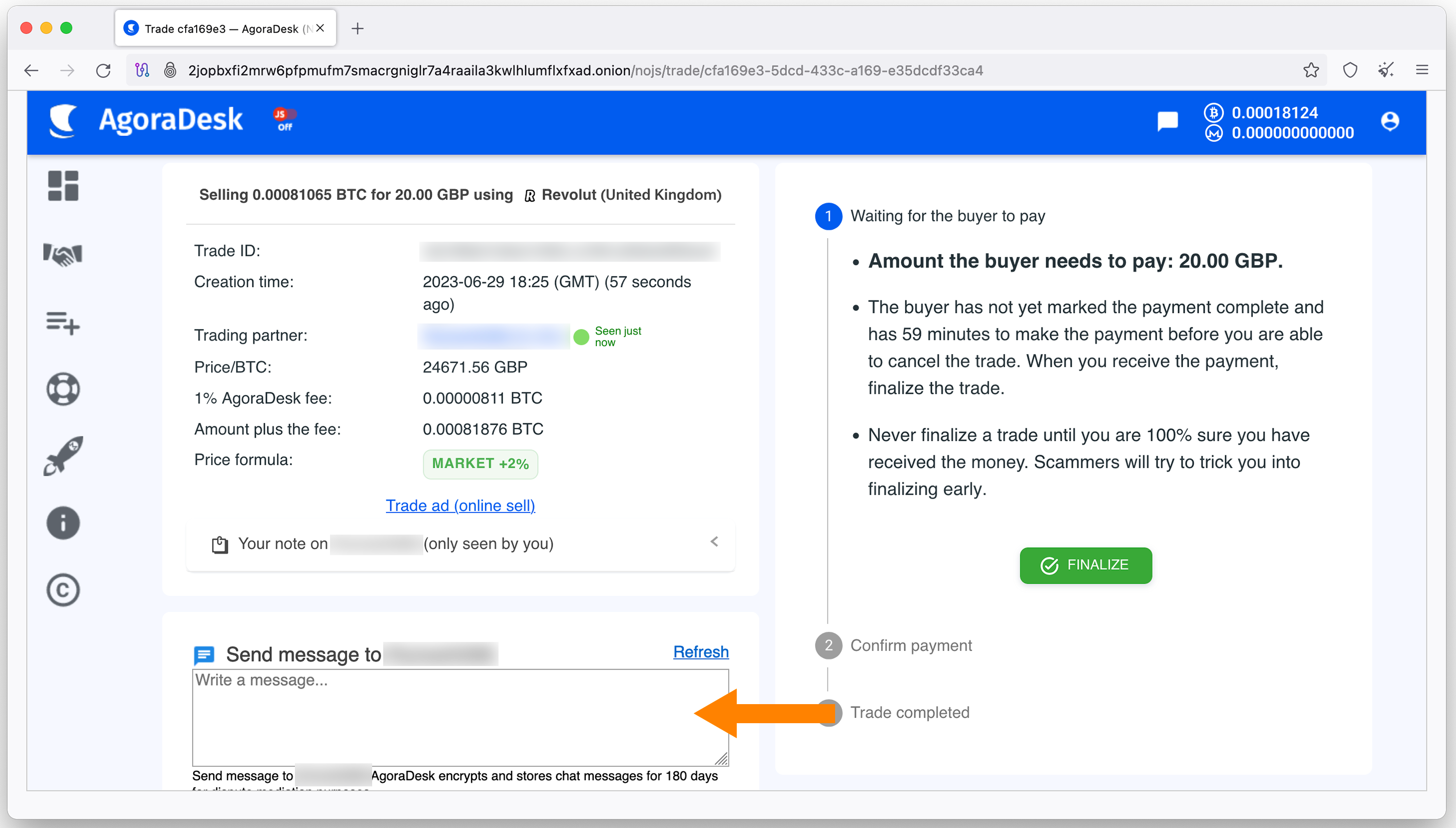Click the 0.000000000000 Monero balance
This screenshot has height=828, width=1456.
tap(1292, 133)
